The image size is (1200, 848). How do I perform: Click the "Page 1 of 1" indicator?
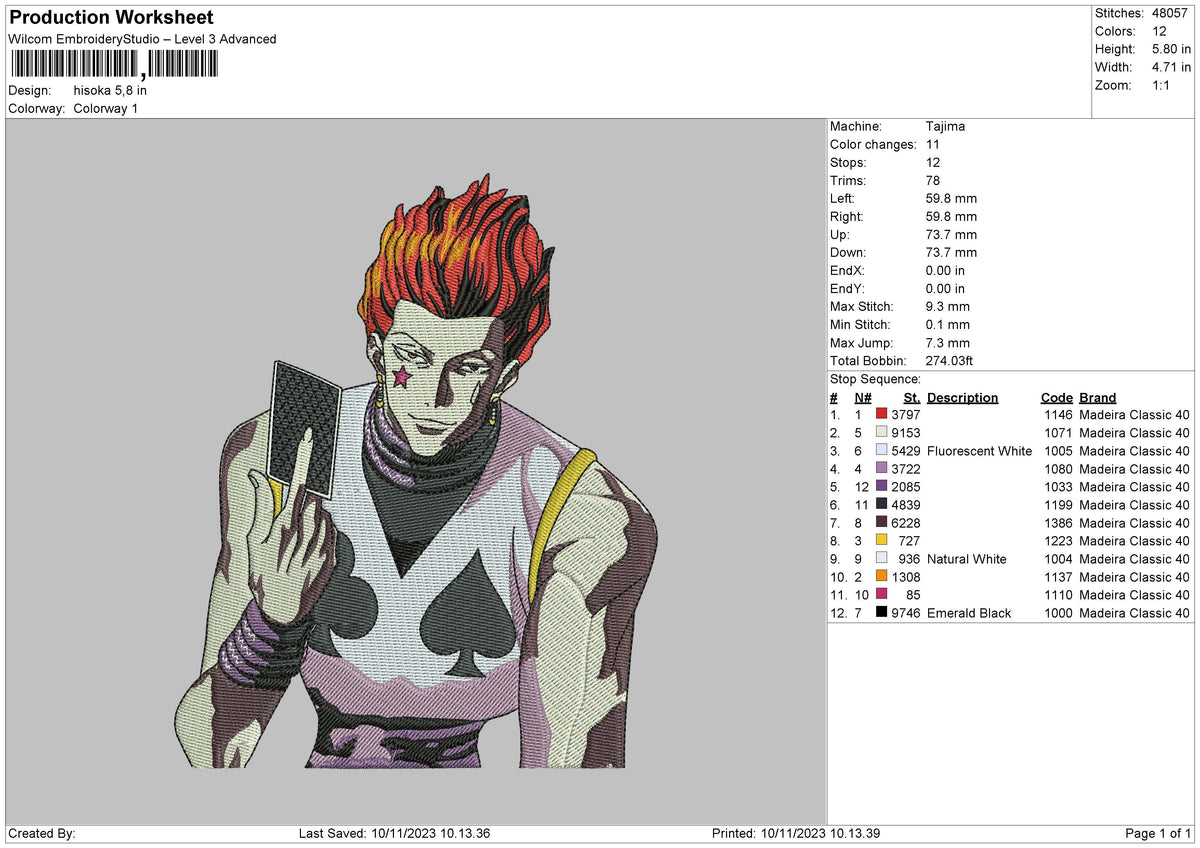[1158, 833]
